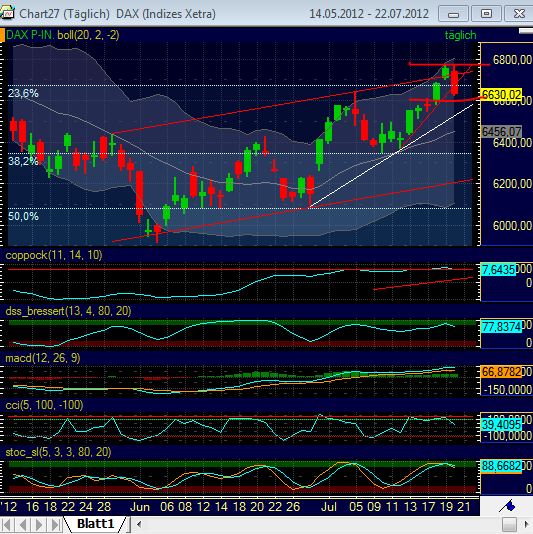Image resolution: width=533 pixels, height=534 pixels.
Task: Click the täglich timeframe label
Action: (x=460, y=35)
